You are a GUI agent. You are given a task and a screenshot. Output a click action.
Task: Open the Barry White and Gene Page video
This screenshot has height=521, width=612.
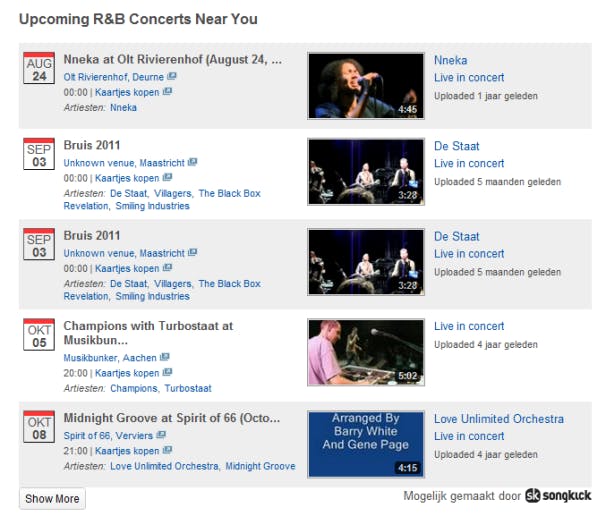pos(364,443)
